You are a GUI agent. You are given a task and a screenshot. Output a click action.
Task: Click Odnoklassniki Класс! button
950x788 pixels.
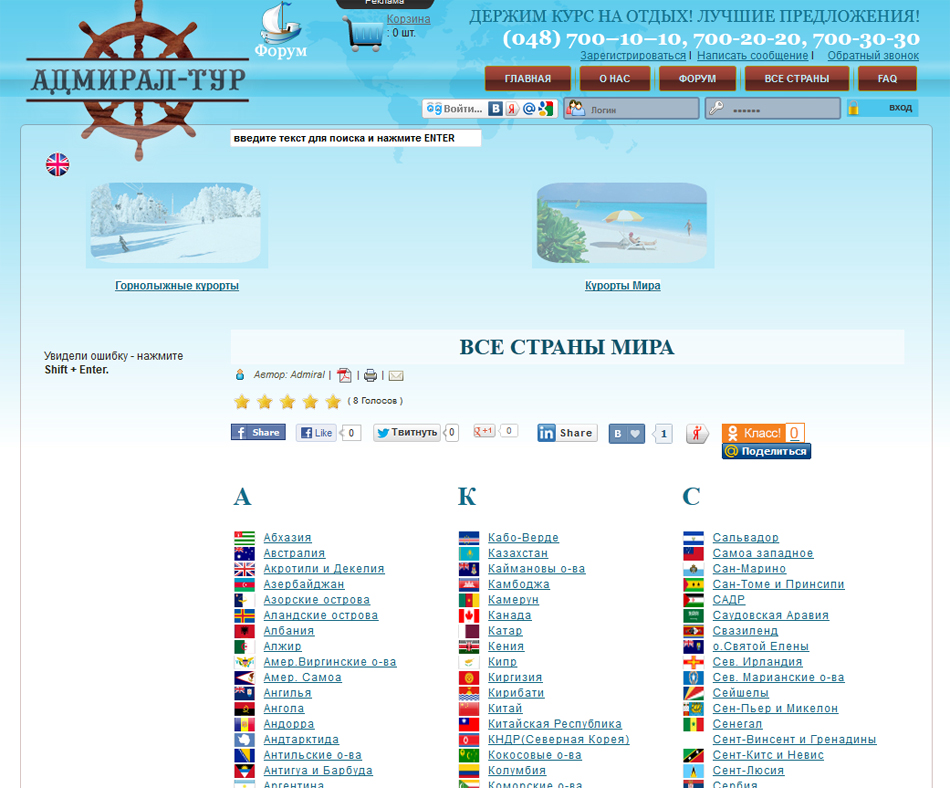point(753,433)
